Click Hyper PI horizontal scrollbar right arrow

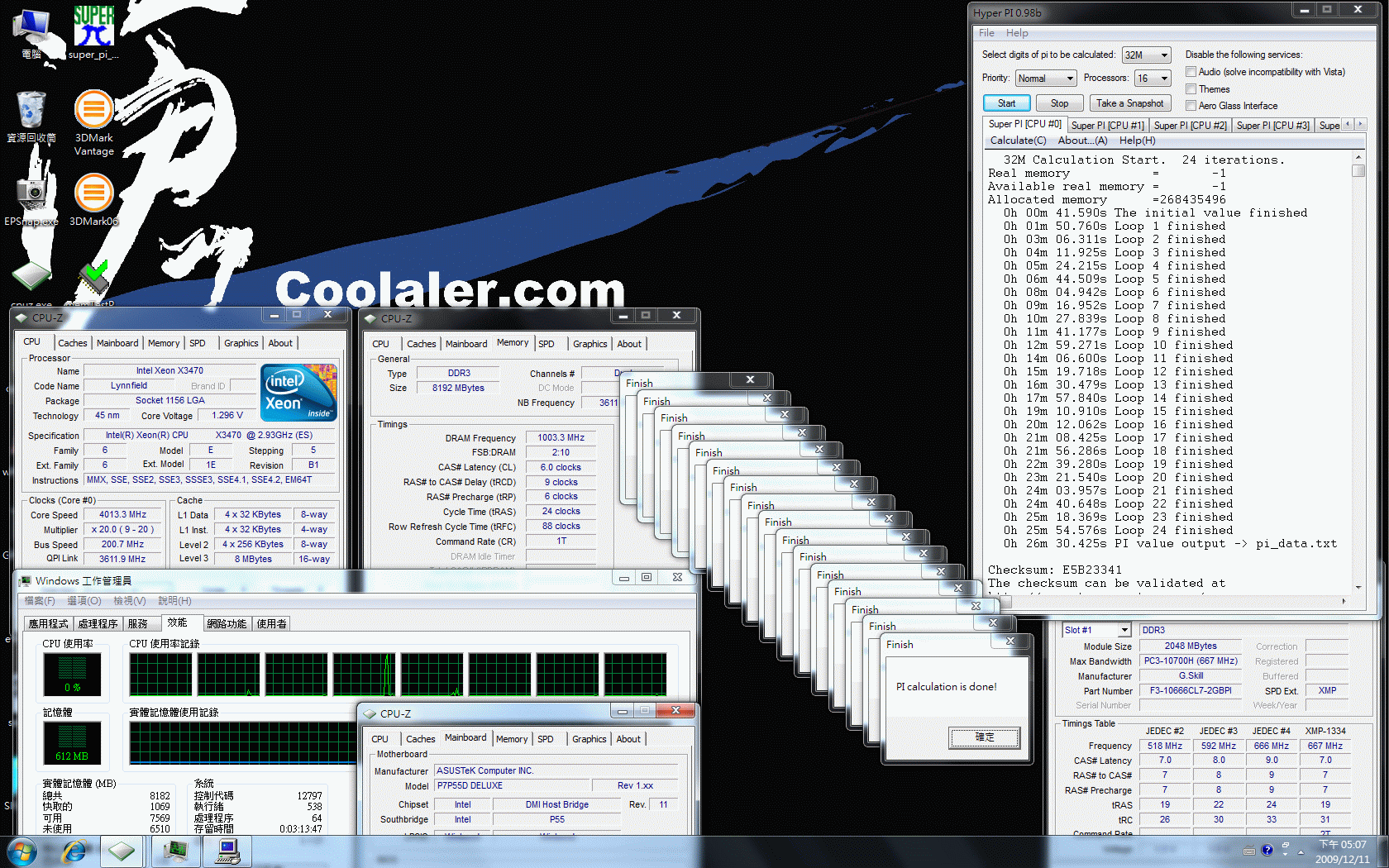[1344, 601]
